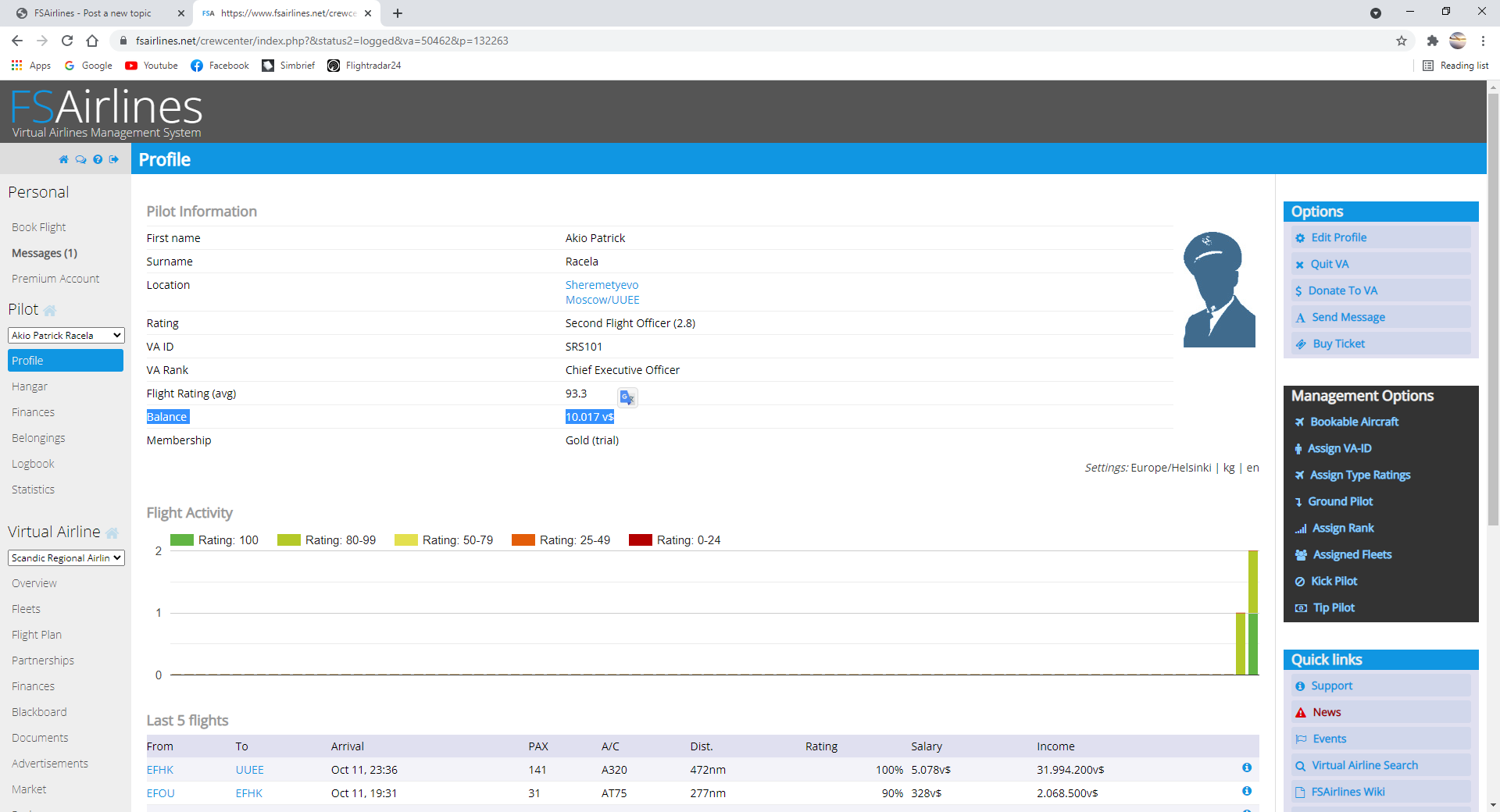Click the browser extensions puzzle icon
Screen dimensions: 1500x812
1432,41
